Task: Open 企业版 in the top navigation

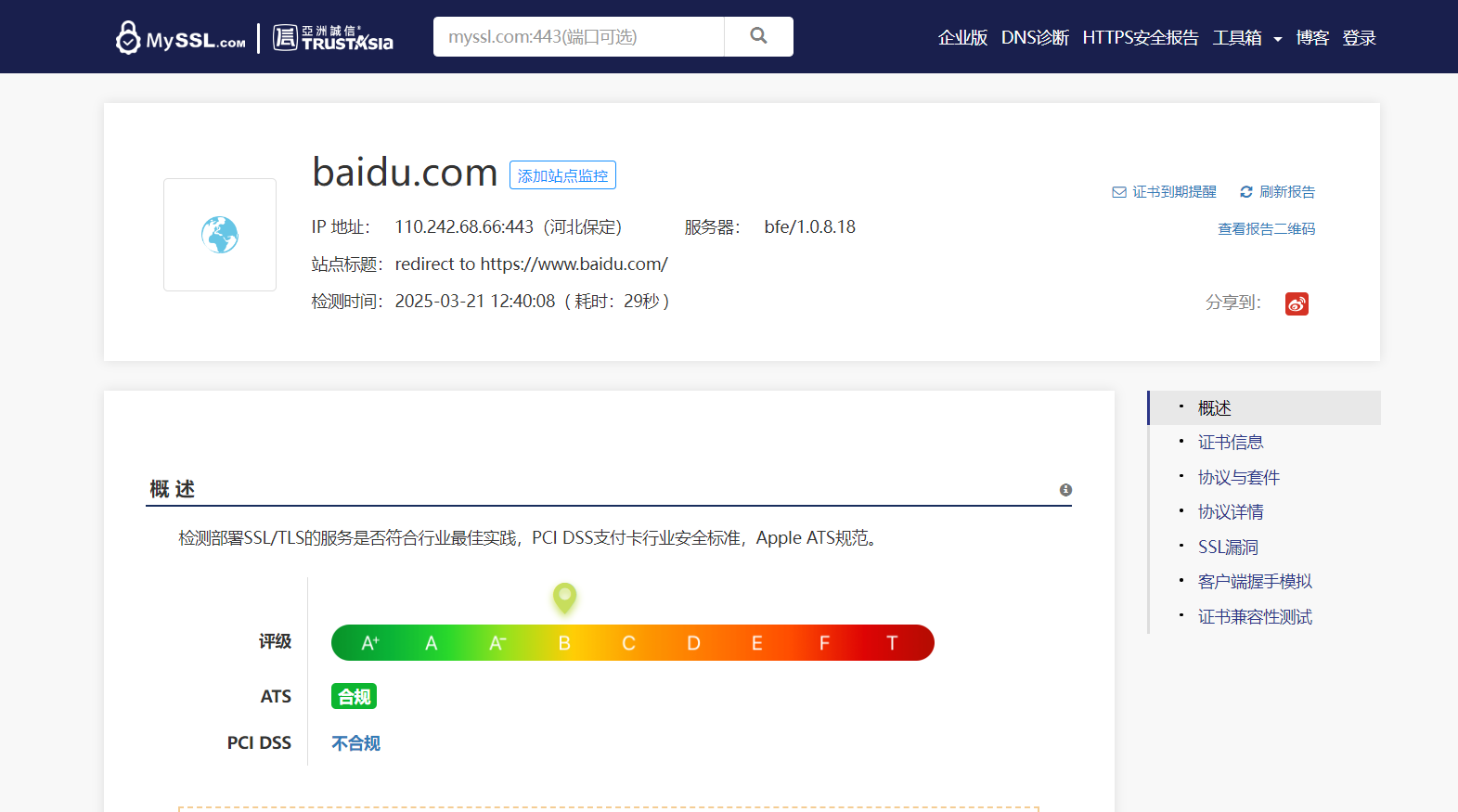Action: (962, 38)
